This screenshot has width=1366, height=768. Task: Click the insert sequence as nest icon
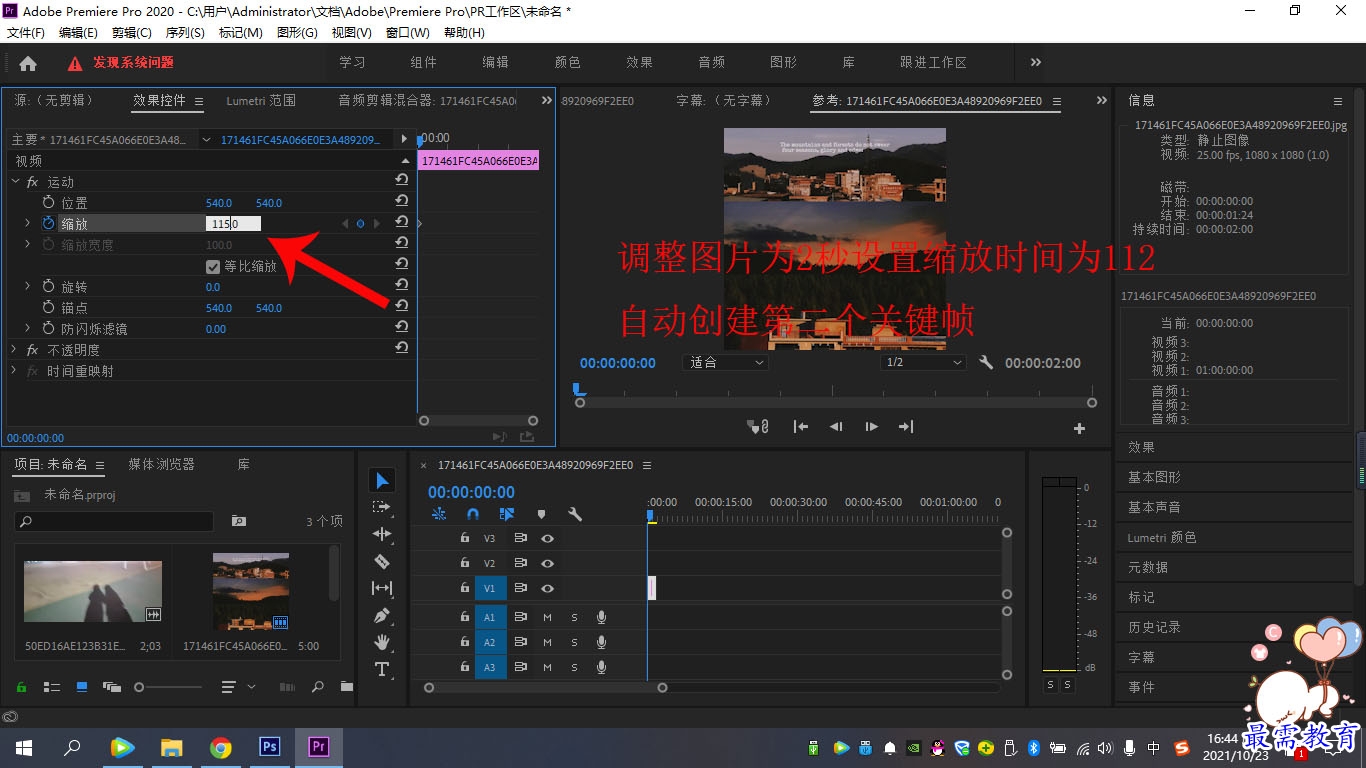point(439,514)
